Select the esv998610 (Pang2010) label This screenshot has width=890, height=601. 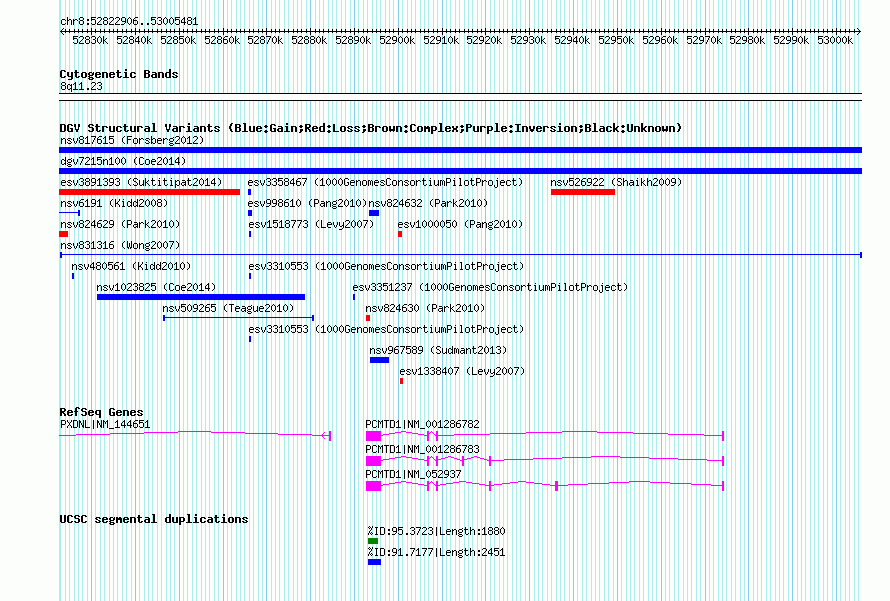click(307, 203)
